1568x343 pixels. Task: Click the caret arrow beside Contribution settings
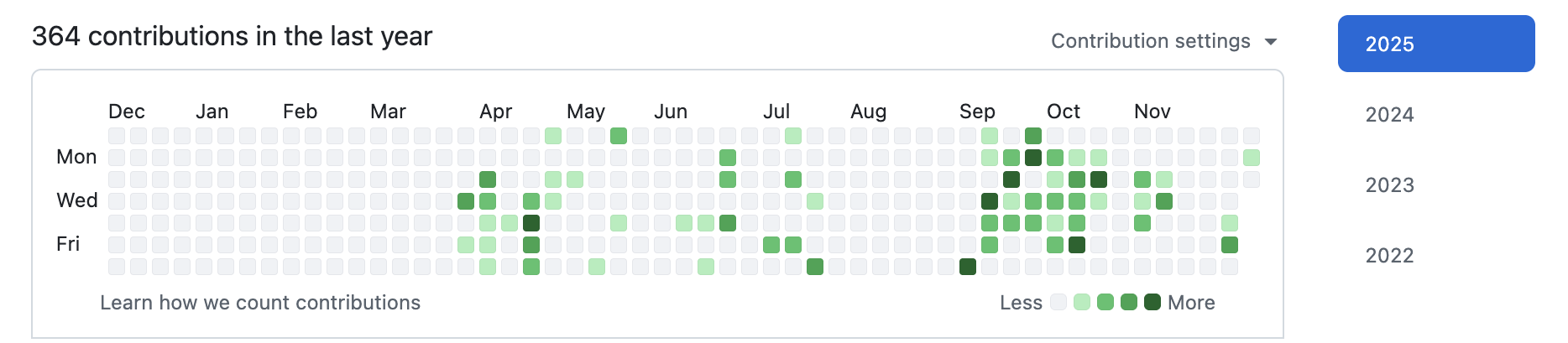coord(1271,42)
